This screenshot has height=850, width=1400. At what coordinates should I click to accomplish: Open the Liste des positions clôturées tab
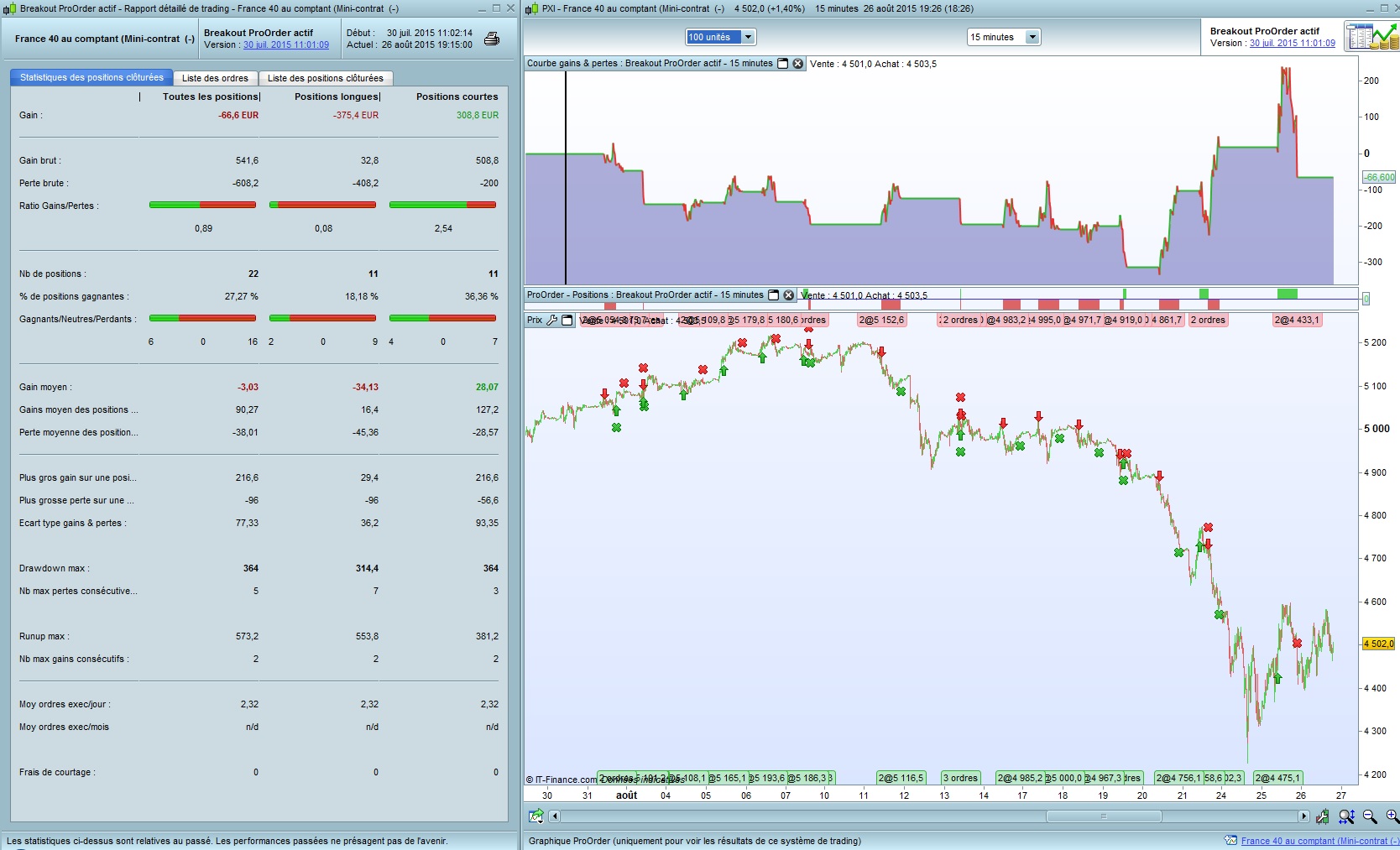tap(325, 78)
